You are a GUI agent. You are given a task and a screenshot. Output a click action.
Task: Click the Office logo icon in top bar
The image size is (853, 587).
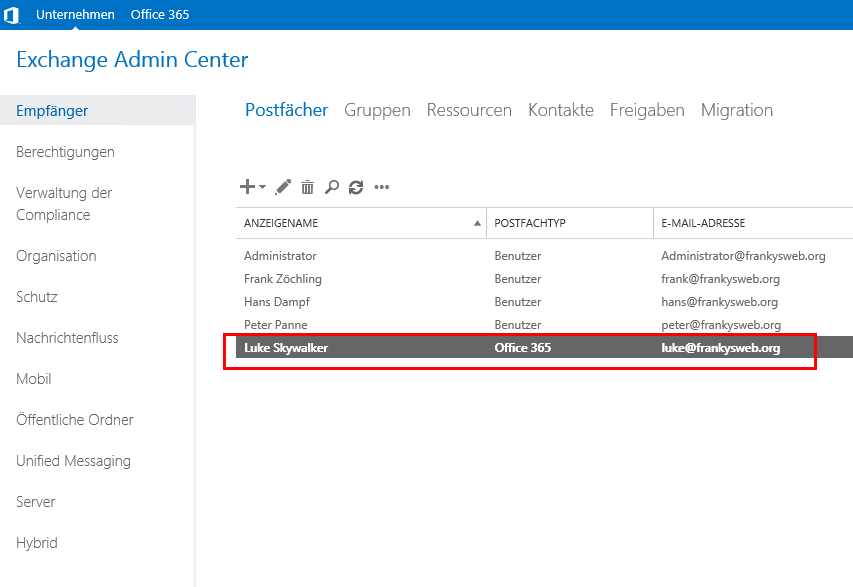(x=12, y=15)
